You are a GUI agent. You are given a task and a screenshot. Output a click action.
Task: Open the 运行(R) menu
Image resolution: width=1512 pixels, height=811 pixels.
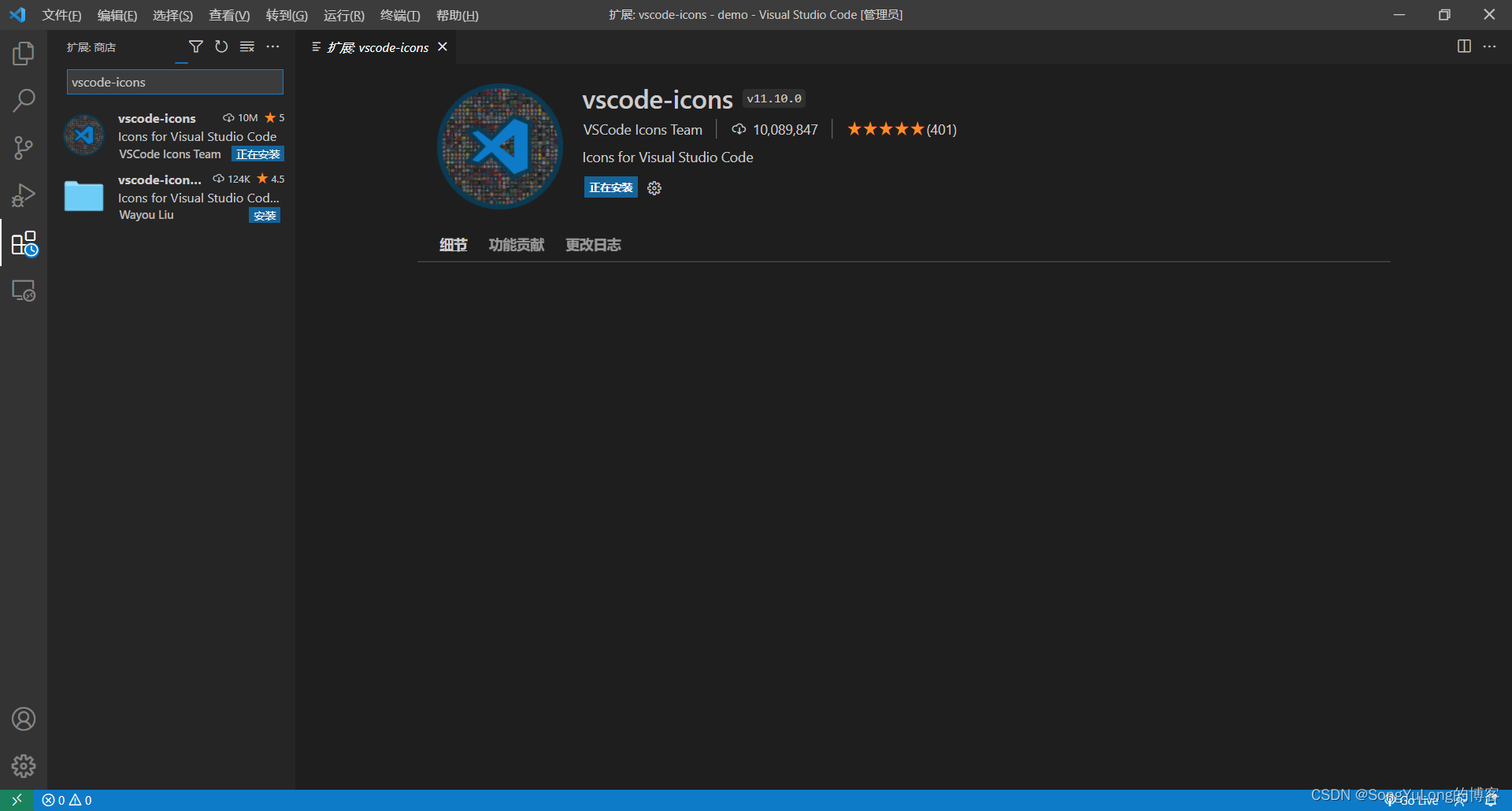pos(344,16)
